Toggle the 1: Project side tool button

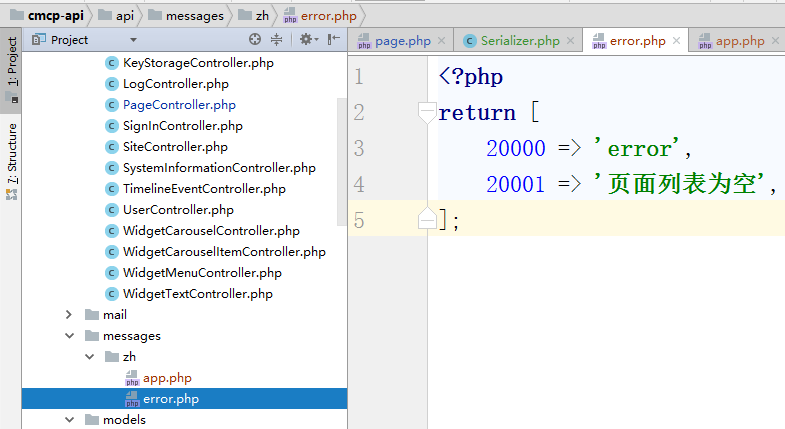coord(11,65)
